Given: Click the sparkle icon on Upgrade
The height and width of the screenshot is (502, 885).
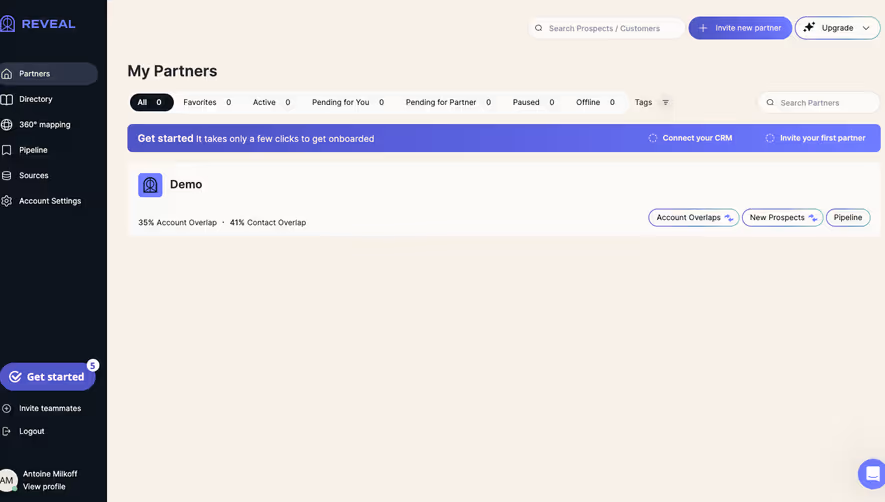Looking at the screenshot, I should [809, 28].
